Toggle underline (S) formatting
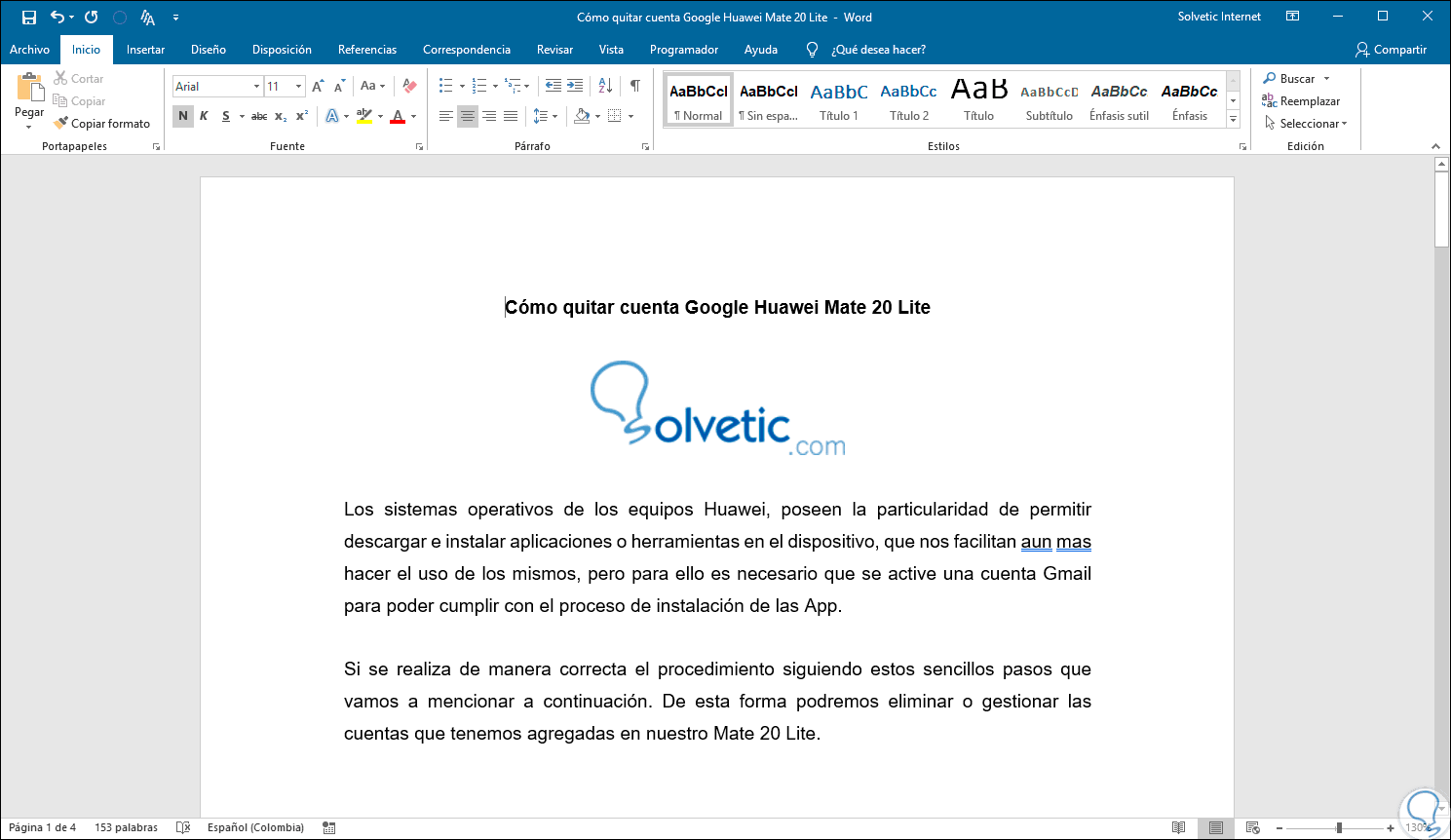 pyautogui.click(x=226, y=116)
